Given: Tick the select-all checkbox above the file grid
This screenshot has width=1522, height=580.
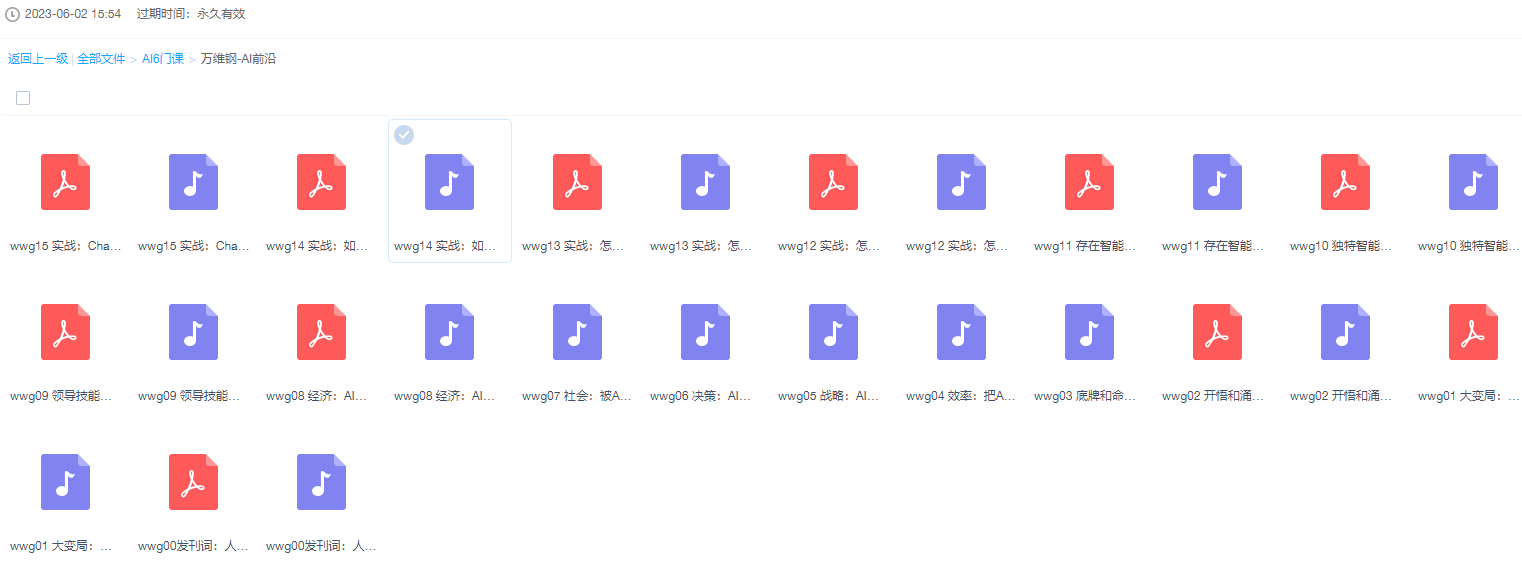Looking at the screenshot, I should tap(23, 98).
